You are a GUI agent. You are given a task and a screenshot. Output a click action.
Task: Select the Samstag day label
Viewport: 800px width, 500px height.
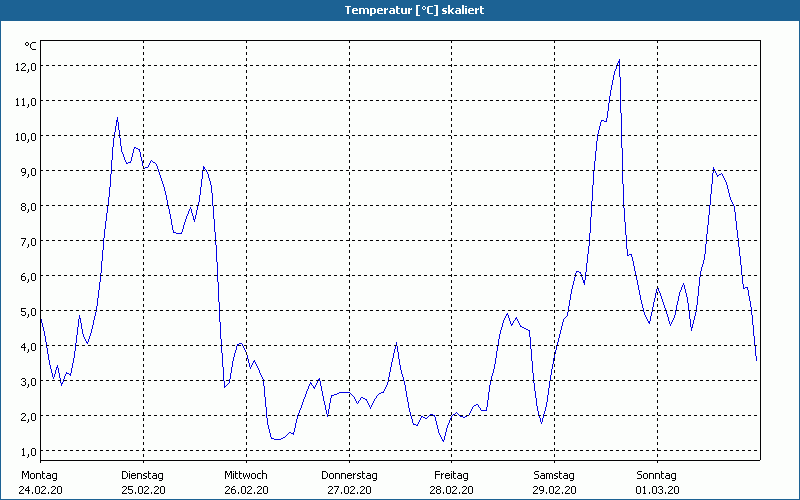[554, 475]
